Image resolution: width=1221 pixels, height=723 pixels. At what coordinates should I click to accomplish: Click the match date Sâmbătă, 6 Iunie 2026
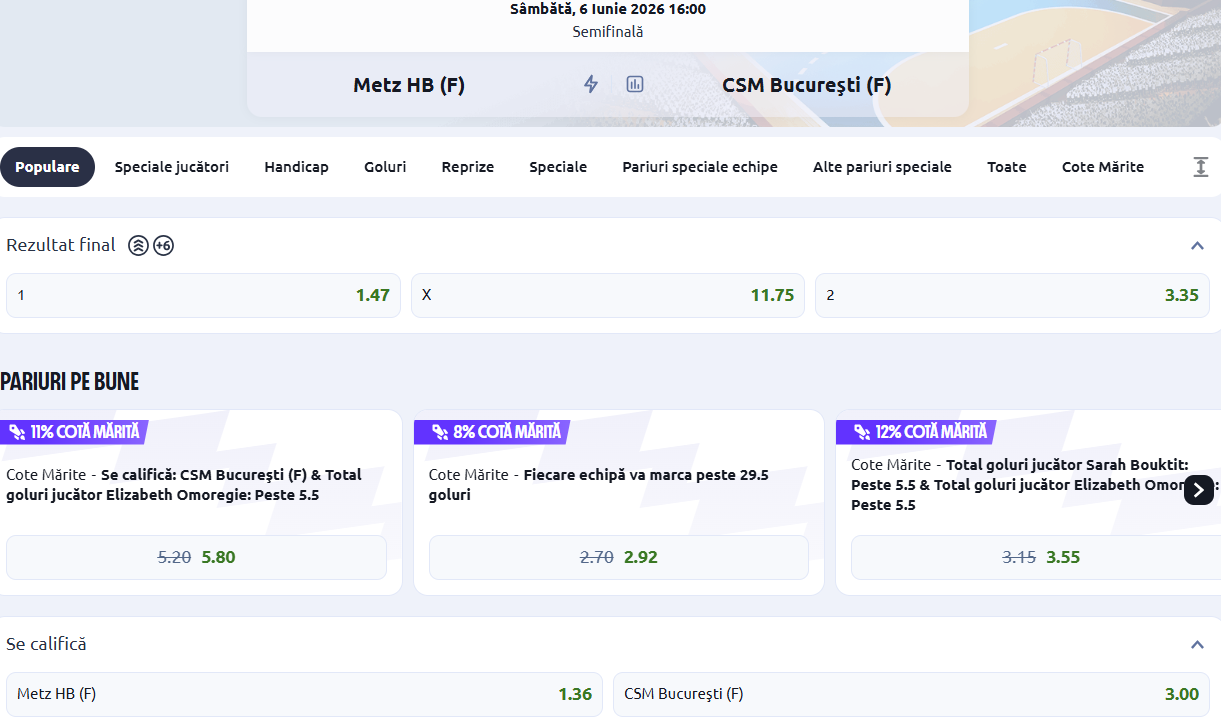coord(608,9)
